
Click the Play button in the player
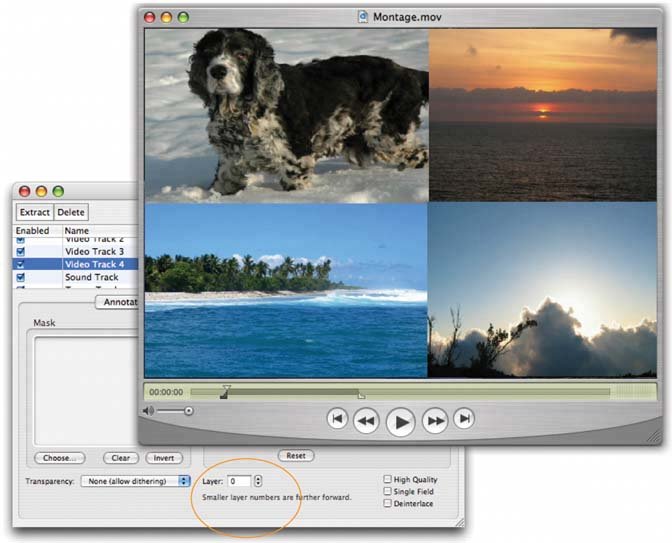[400, 422]
